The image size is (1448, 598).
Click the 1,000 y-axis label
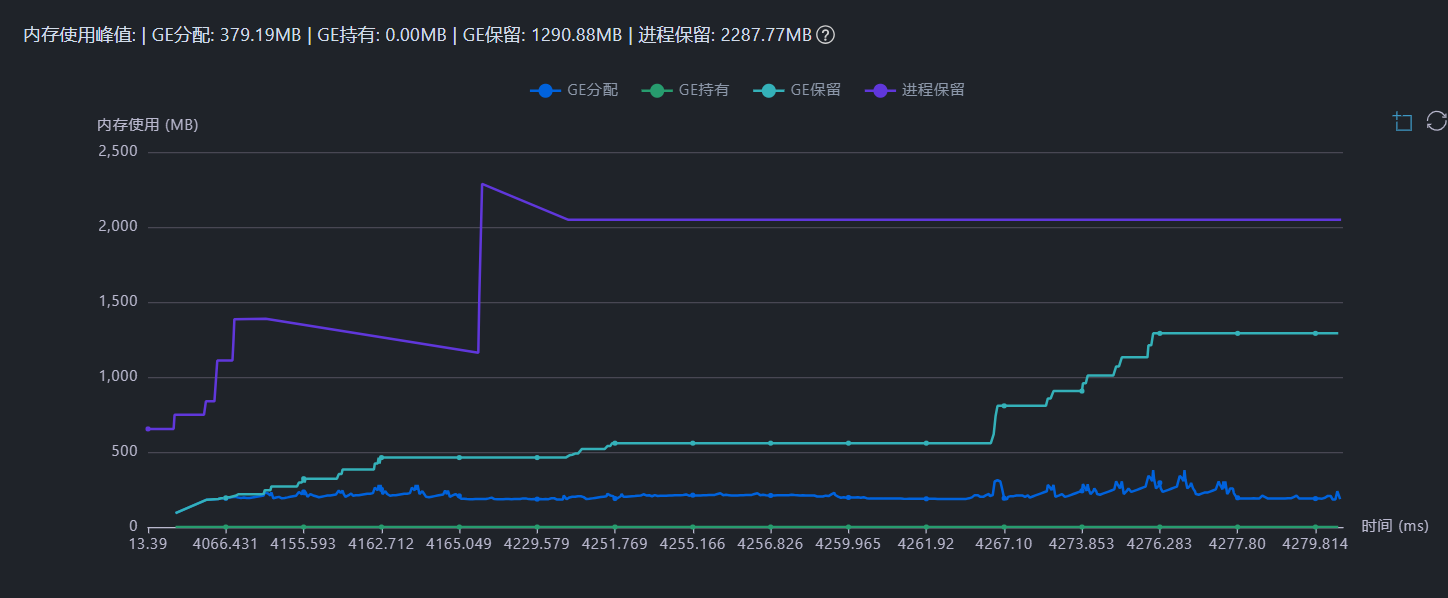click(117, 377)
